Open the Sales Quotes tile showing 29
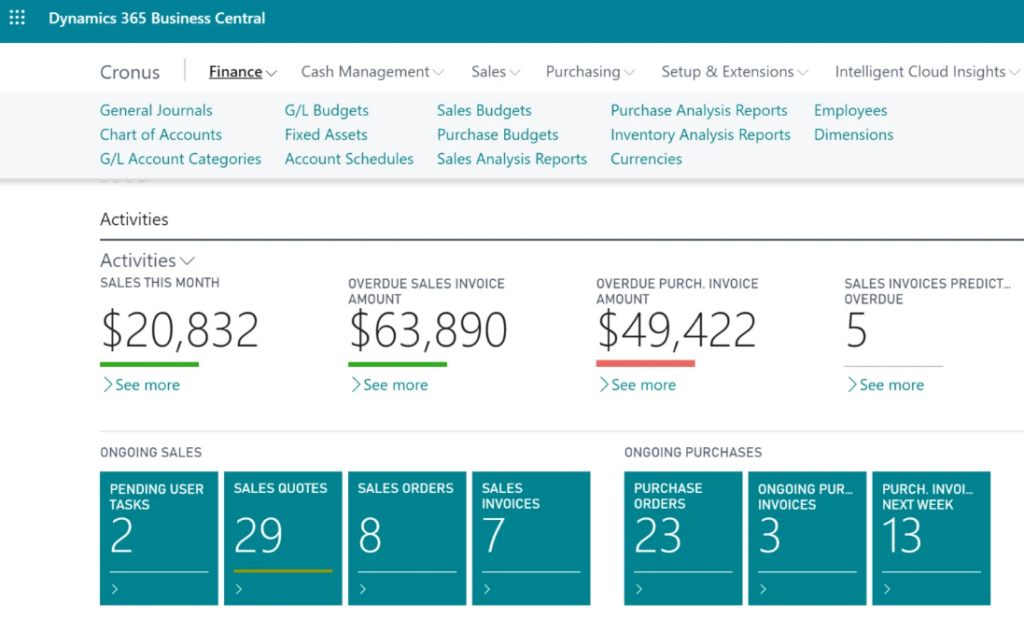The height and width of the screenshot is (618, 1024). [283, 538]
